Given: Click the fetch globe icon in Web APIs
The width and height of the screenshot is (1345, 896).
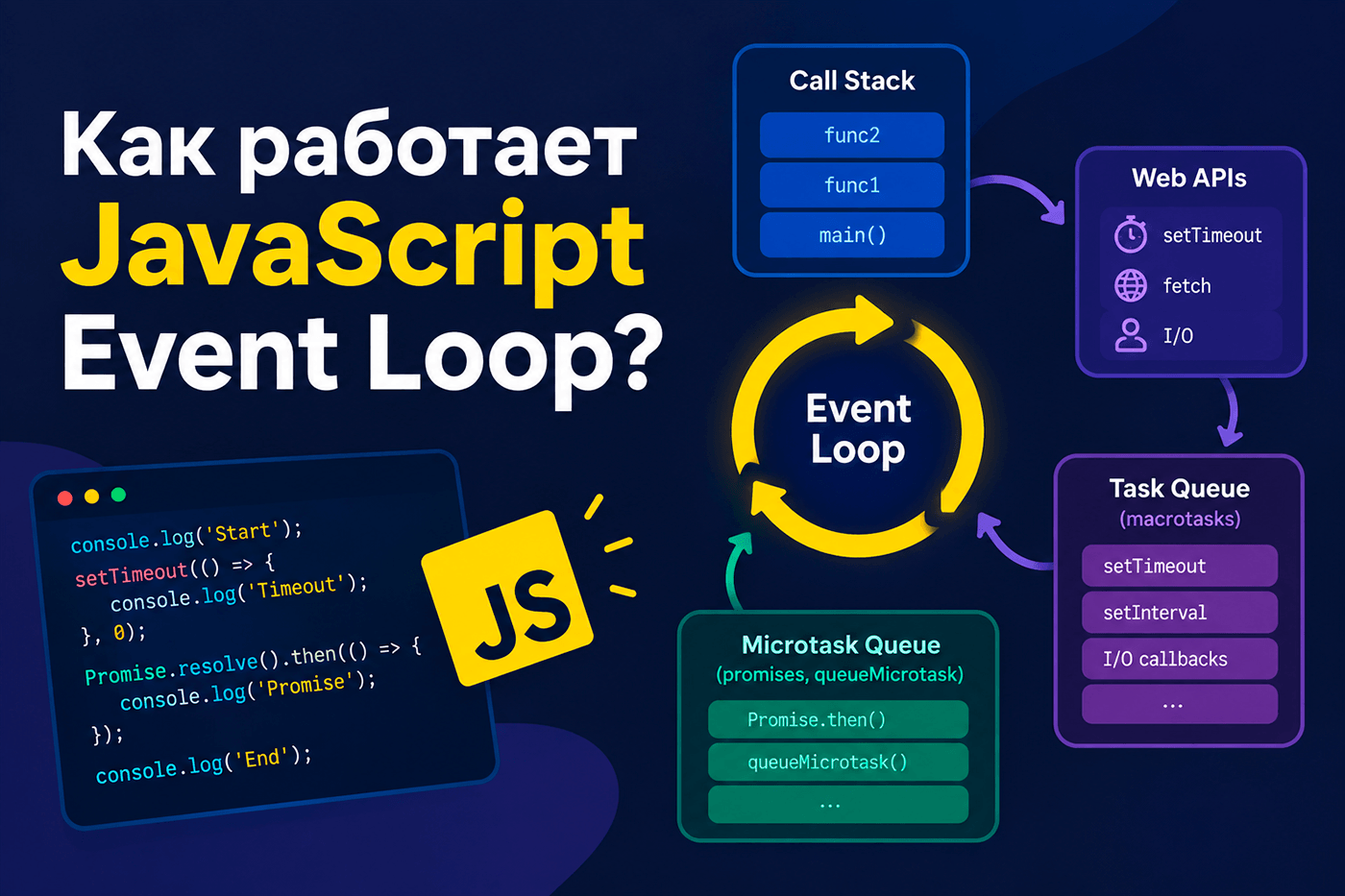Looking at the screenshot, I should tap(1131, 285).
